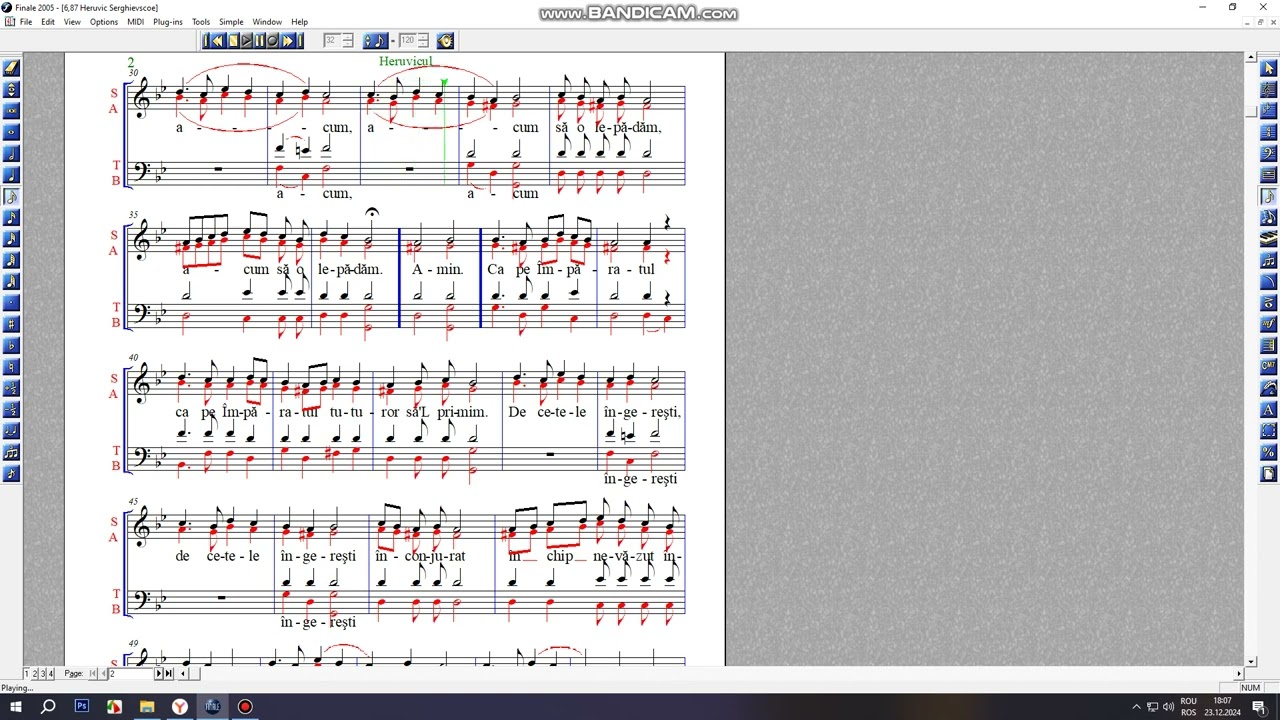The height and width of the screenshot is (720, 1280).
Task: Select the flat accidental tool
Action: tap(12, 346)
